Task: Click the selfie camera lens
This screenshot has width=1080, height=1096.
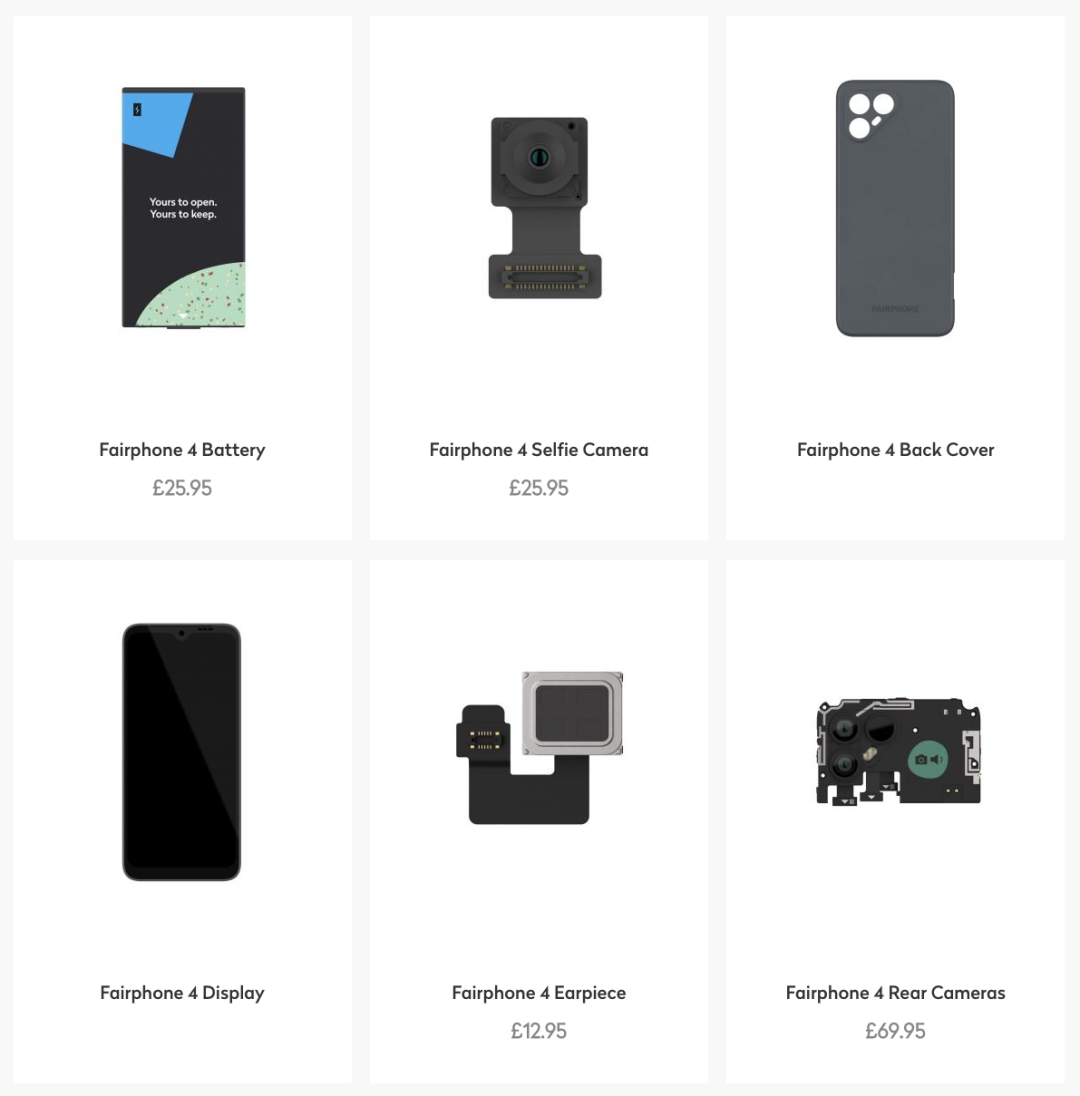Action: click(538, 157)
